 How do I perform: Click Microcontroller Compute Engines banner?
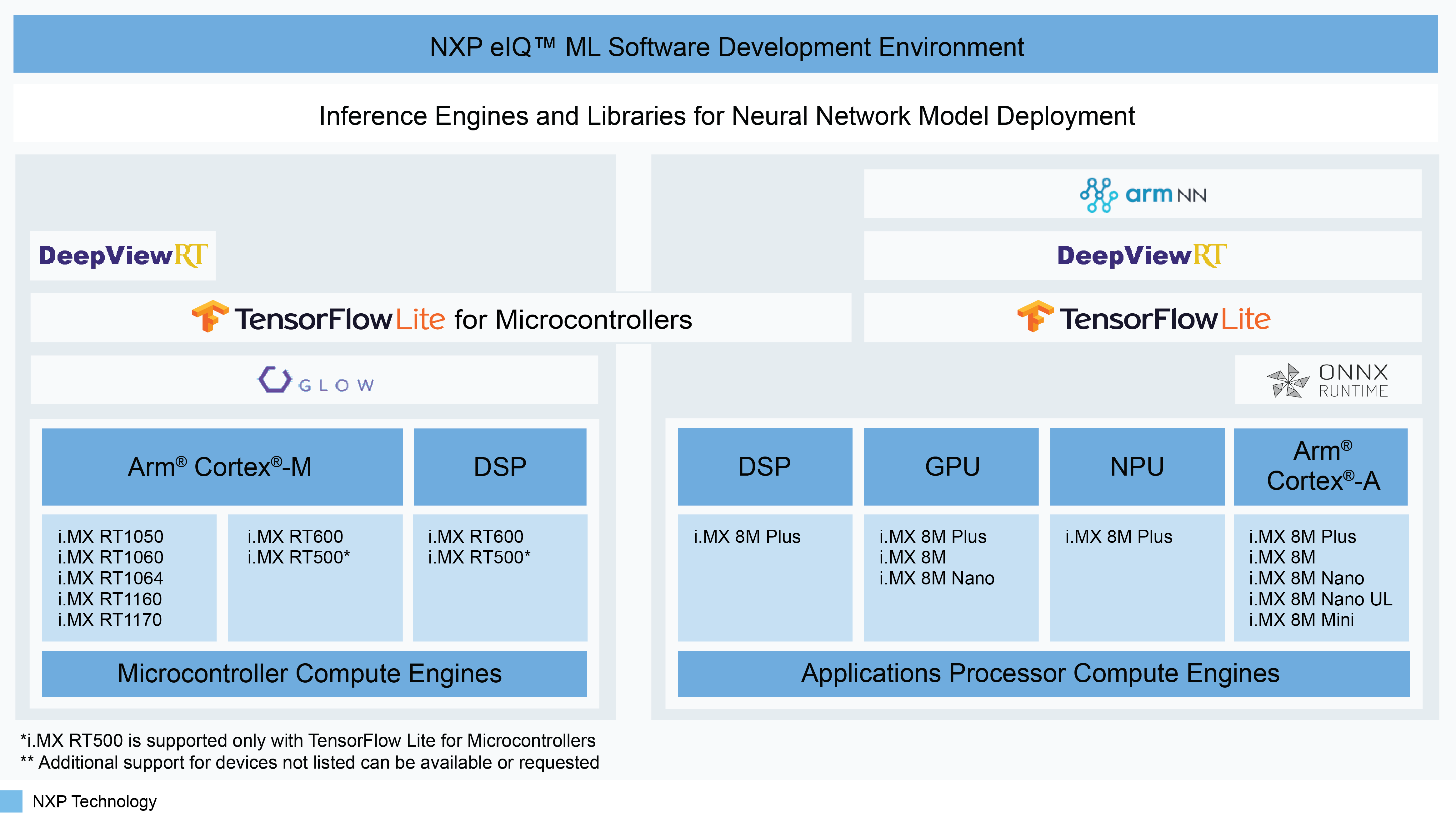tap(314, 673)
